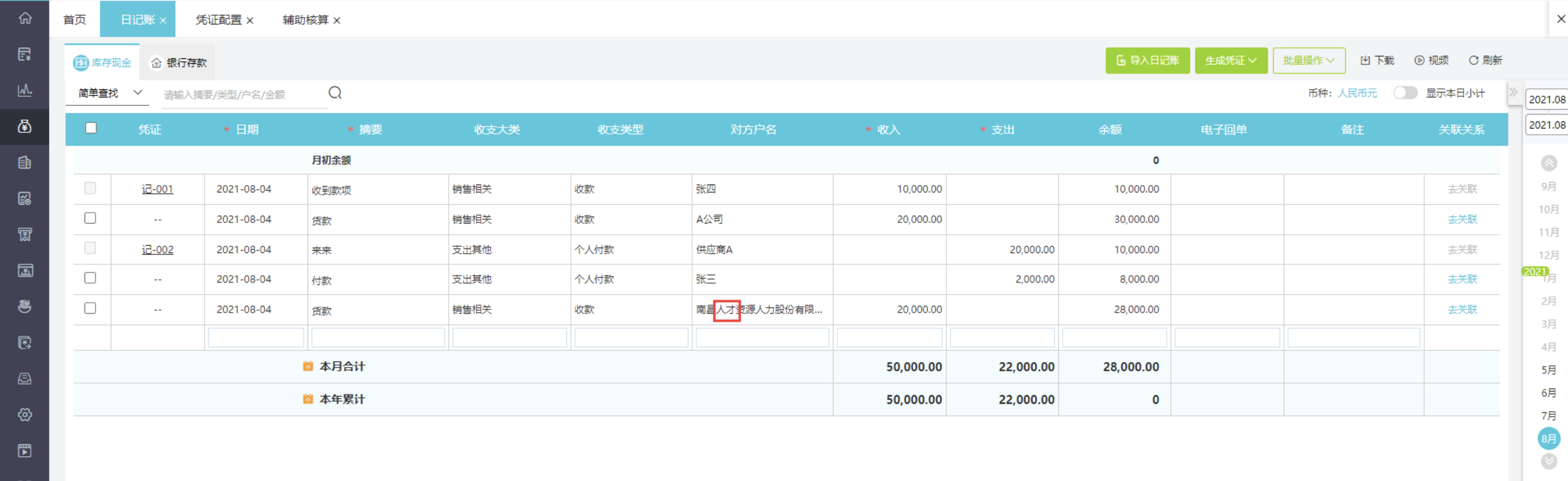Click 去关联 link in 南昌人才资源 row
This screenshot has width=1568, height=481.
(x=1462, y=309)
